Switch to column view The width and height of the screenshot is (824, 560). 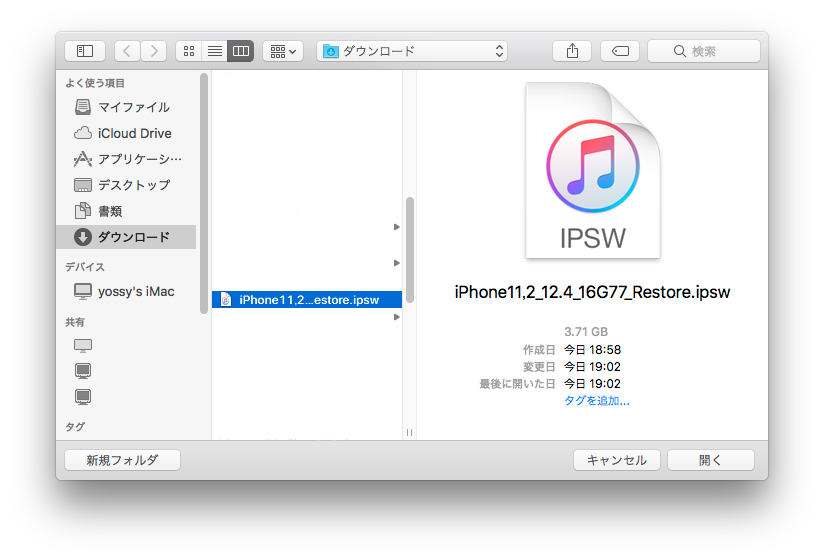pos(241,51)
